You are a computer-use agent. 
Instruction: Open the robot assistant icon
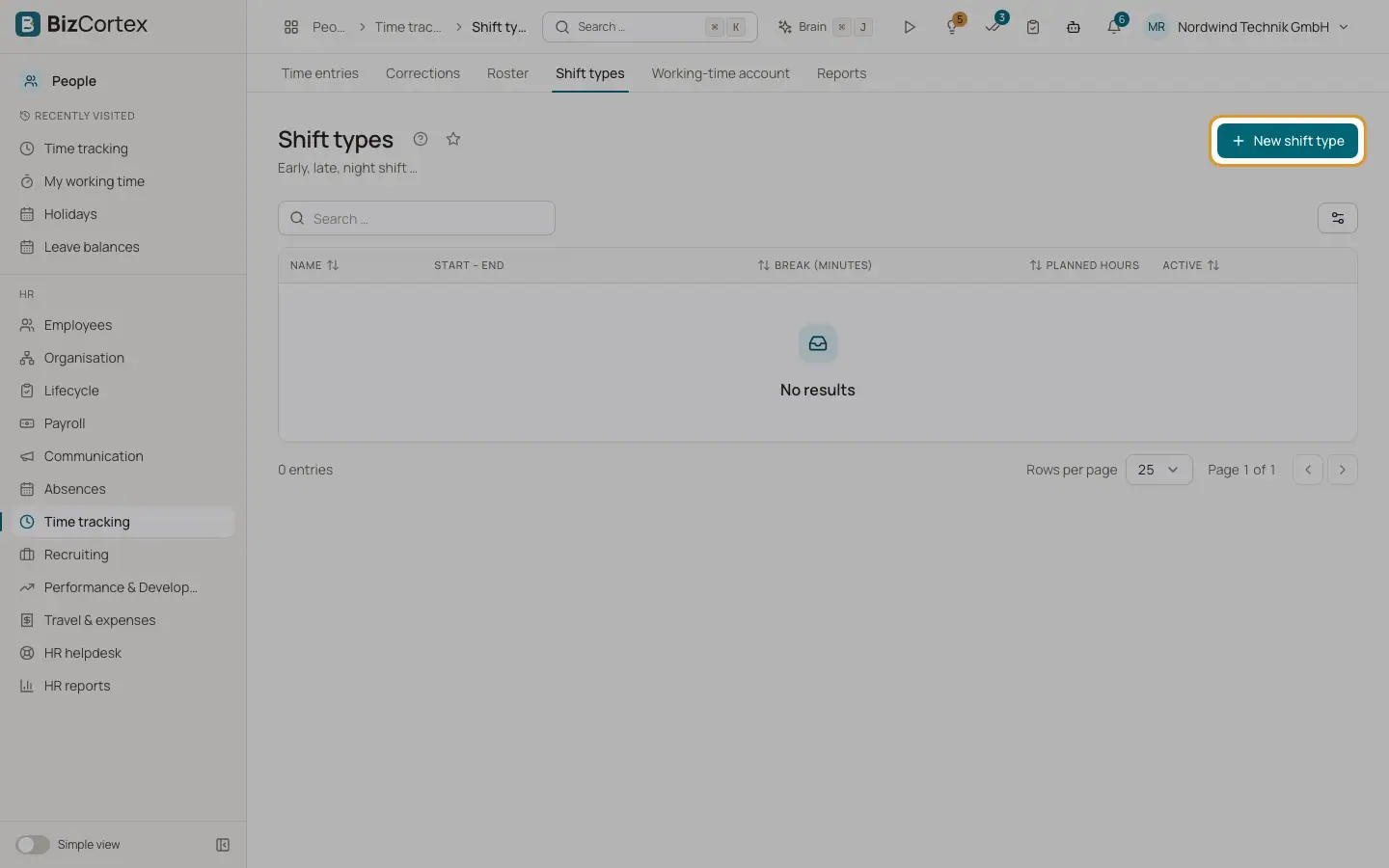[x=1074, y=27]
